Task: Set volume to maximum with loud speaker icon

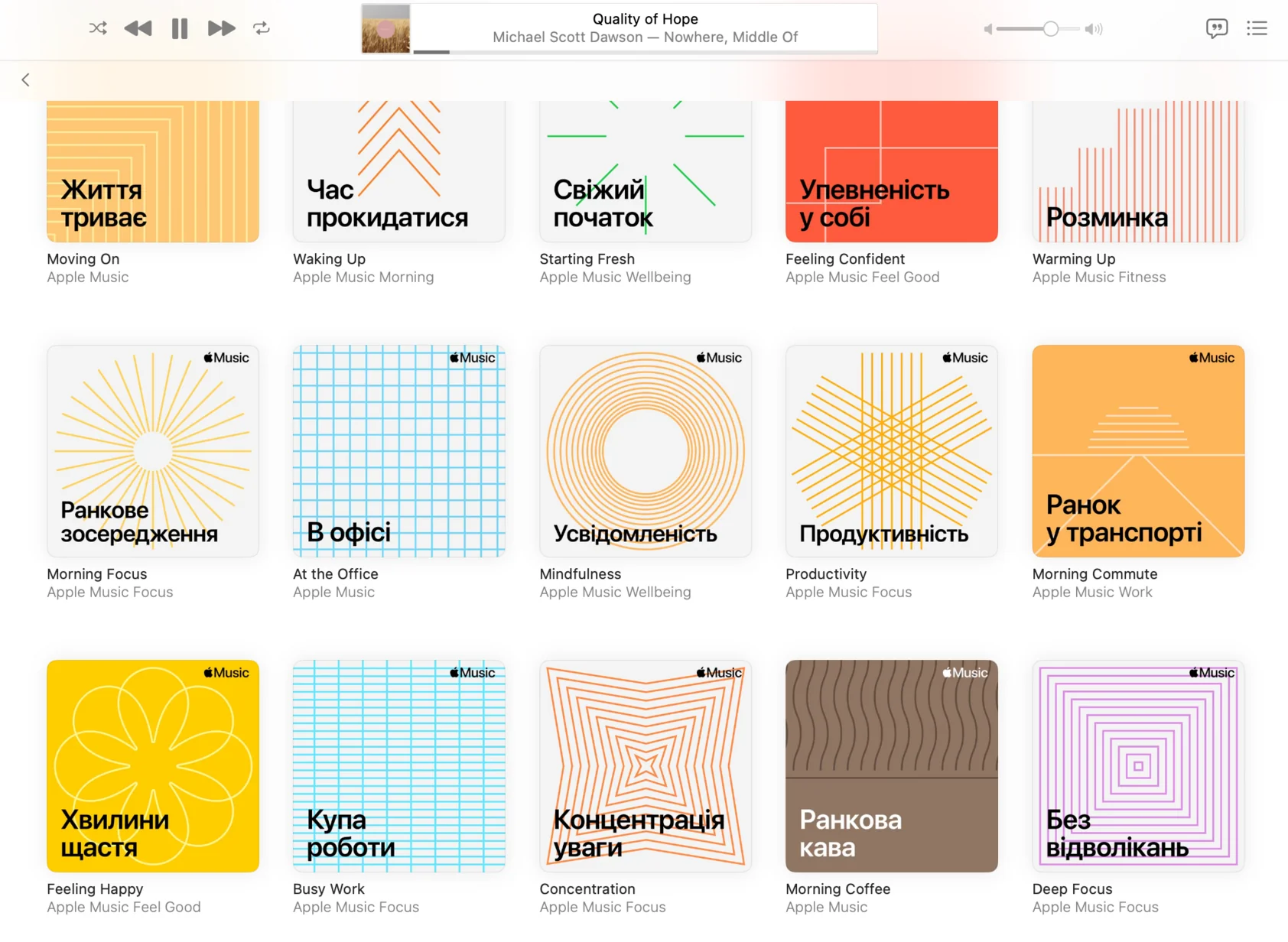Action: pos(1094,29)
